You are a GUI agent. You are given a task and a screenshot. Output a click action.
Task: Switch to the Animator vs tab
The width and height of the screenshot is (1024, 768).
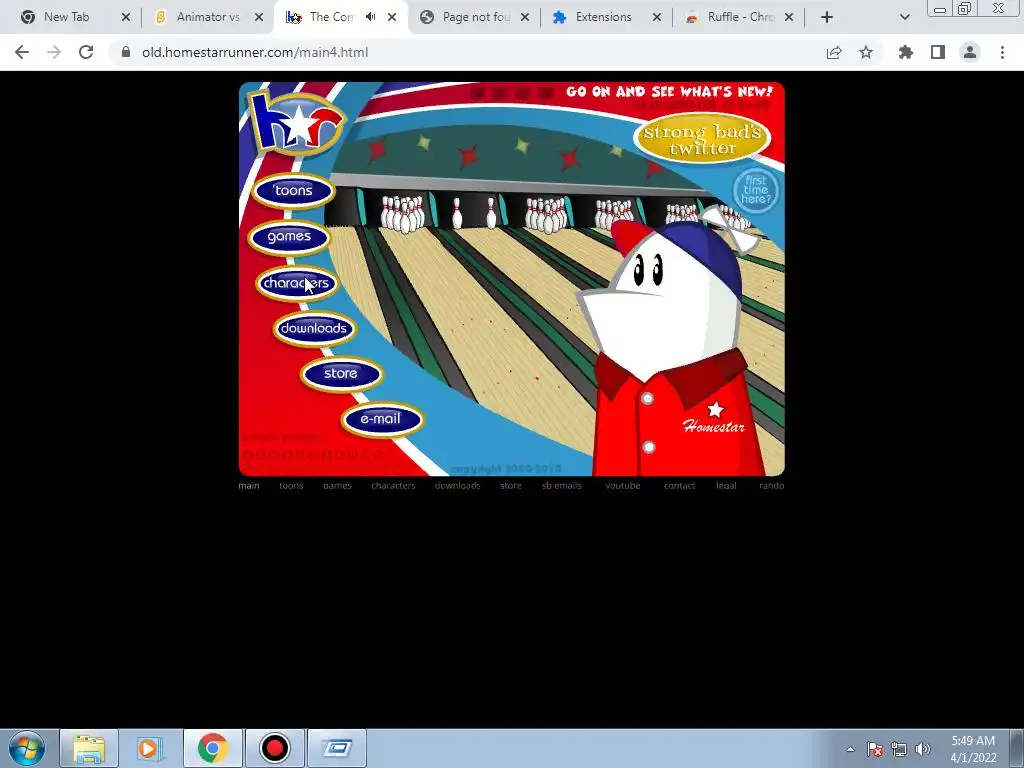pos(208,17)
